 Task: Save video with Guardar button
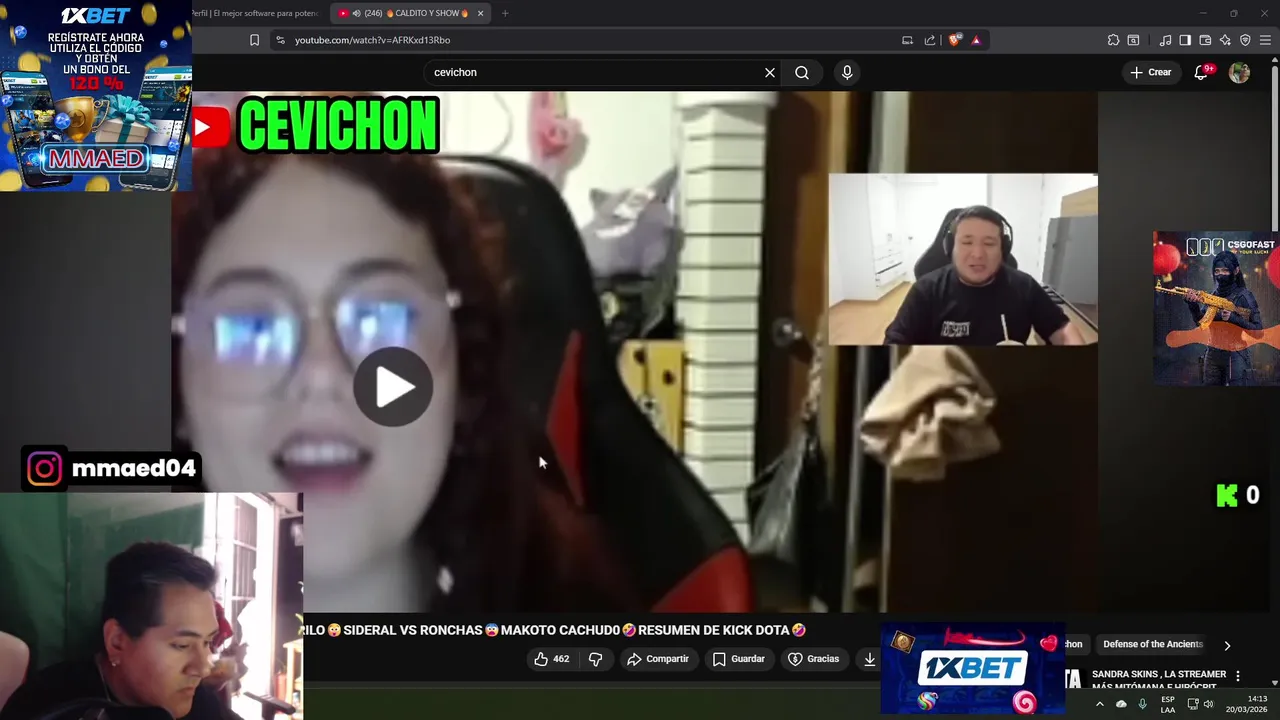coord(739,659)
